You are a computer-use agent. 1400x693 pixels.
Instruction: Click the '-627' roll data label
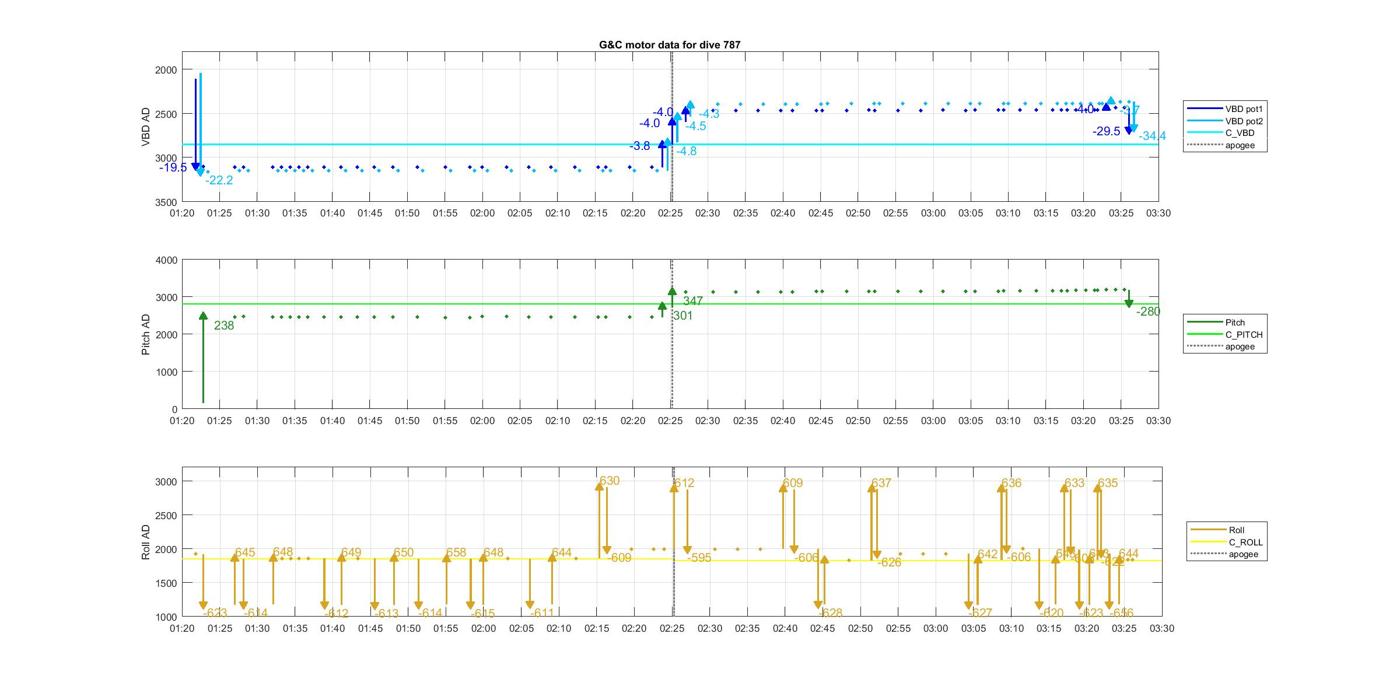(x=981, y=614)
